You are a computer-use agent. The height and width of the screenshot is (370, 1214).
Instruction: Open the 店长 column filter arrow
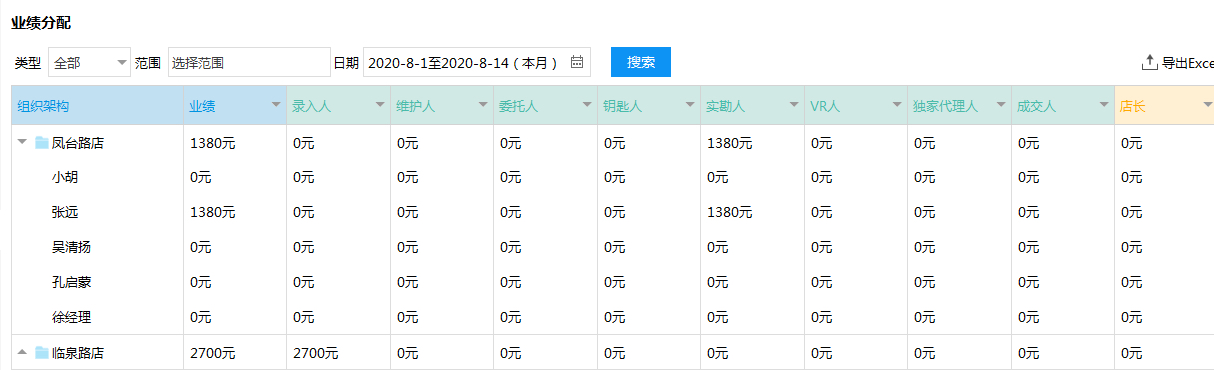(1207, 105)
